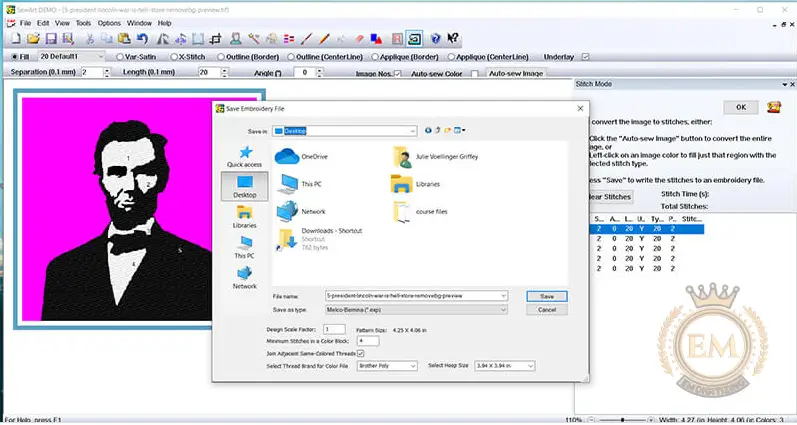797x425 pixels.
Task: Open the View Menu dropdown in Save dialog
Action: coord(459,131)
